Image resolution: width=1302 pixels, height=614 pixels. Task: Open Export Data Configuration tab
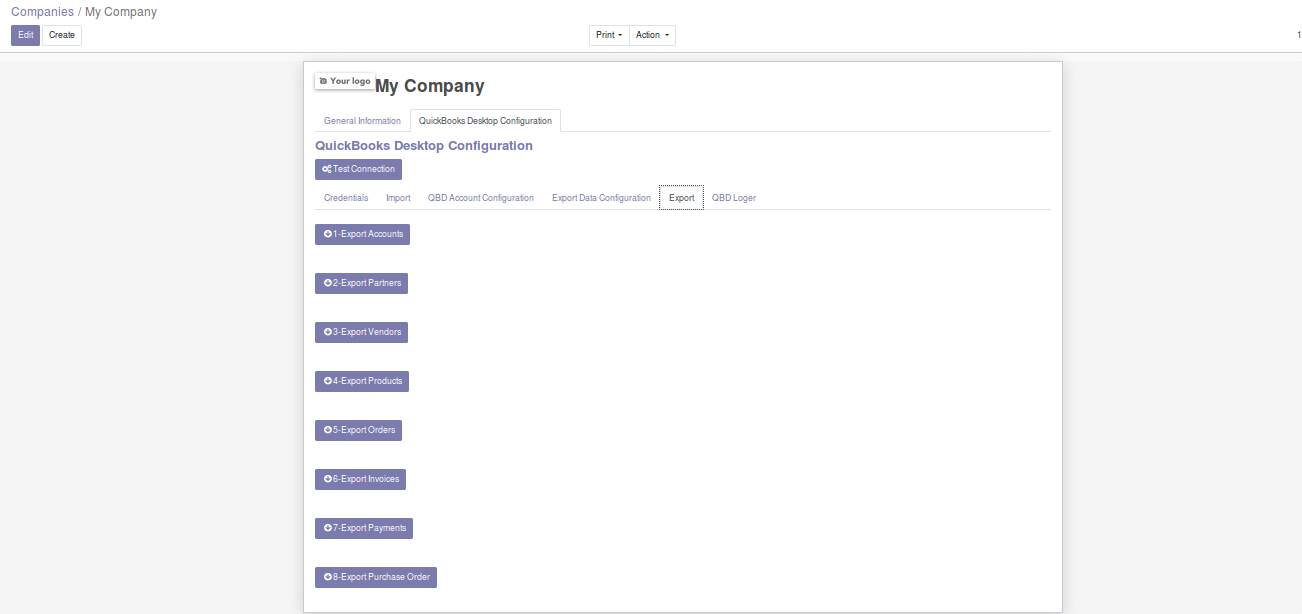(601, 198)
